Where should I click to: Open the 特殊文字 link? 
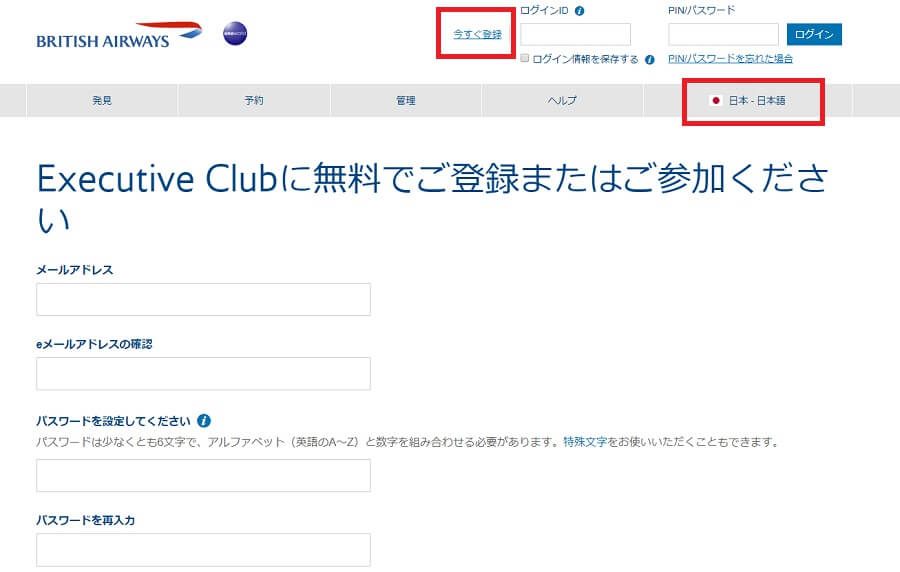click(x=585, y=441)
